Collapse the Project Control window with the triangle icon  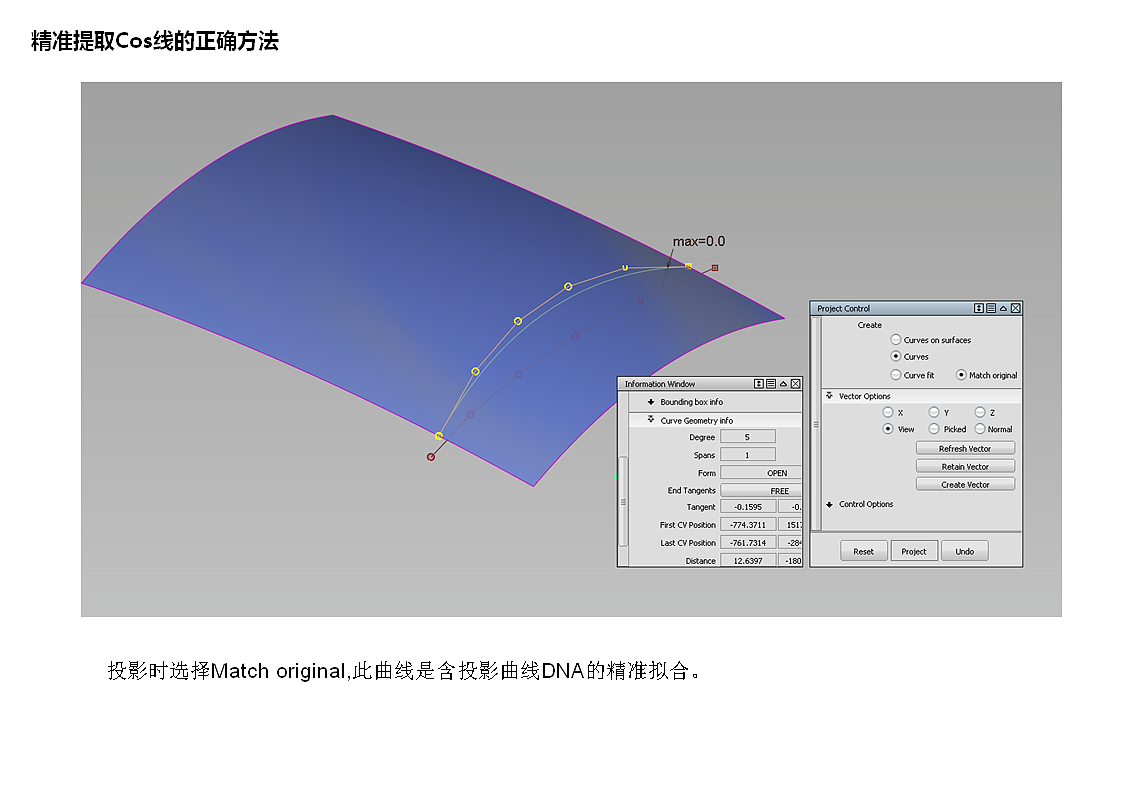(x=1003, y=308)
